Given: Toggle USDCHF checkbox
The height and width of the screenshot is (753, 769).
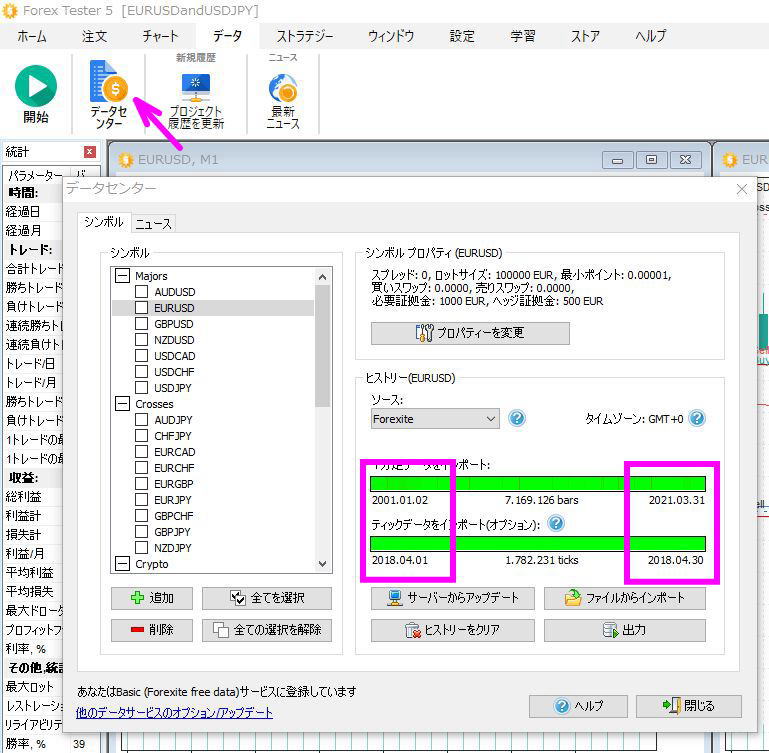Looking at the screenshot, I should click(142, 372).
